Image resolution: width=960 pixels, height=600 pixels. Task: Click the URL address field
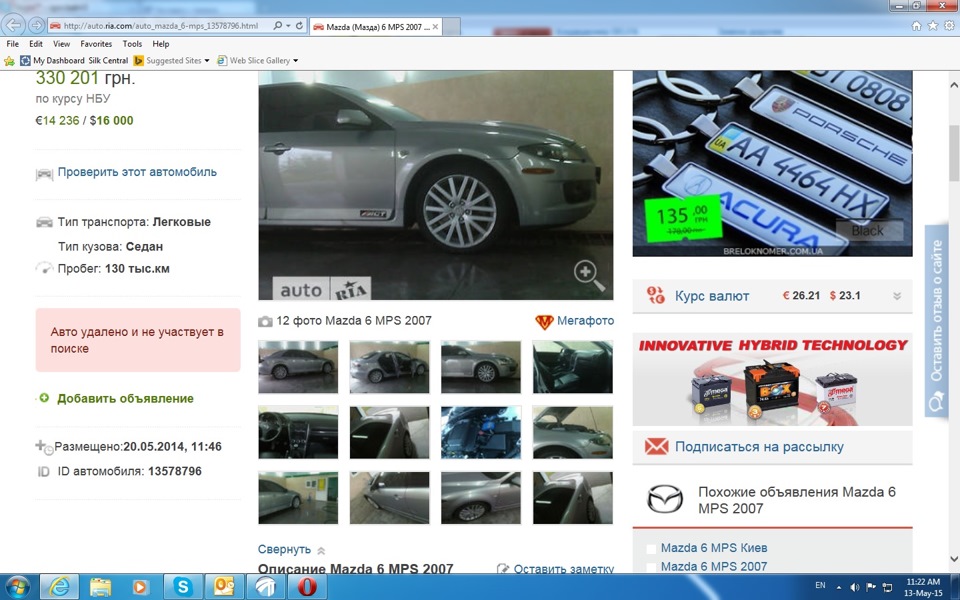coord(162,26)
